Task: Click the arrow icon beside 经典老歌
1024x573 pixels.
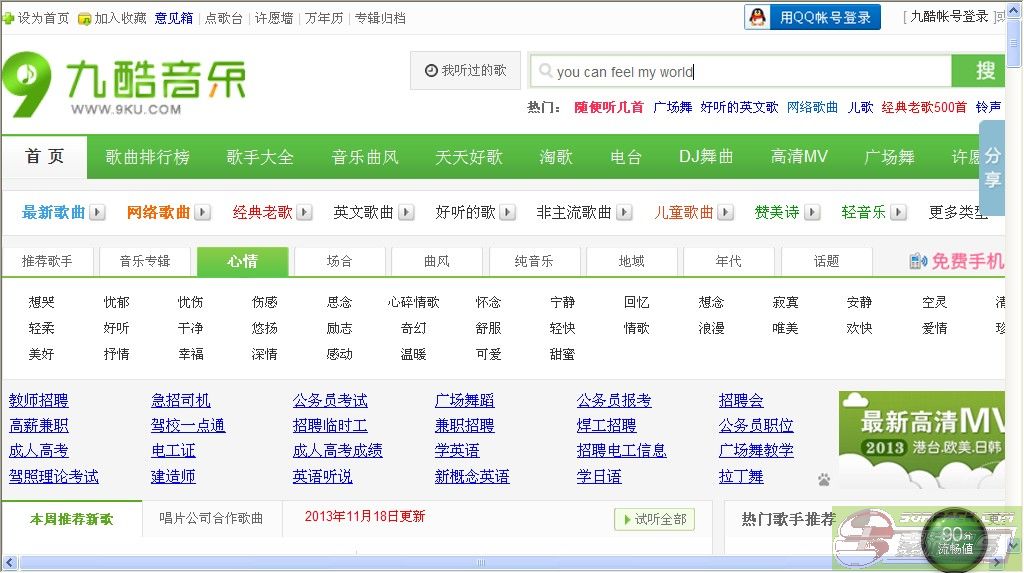Action: [305, 212]
